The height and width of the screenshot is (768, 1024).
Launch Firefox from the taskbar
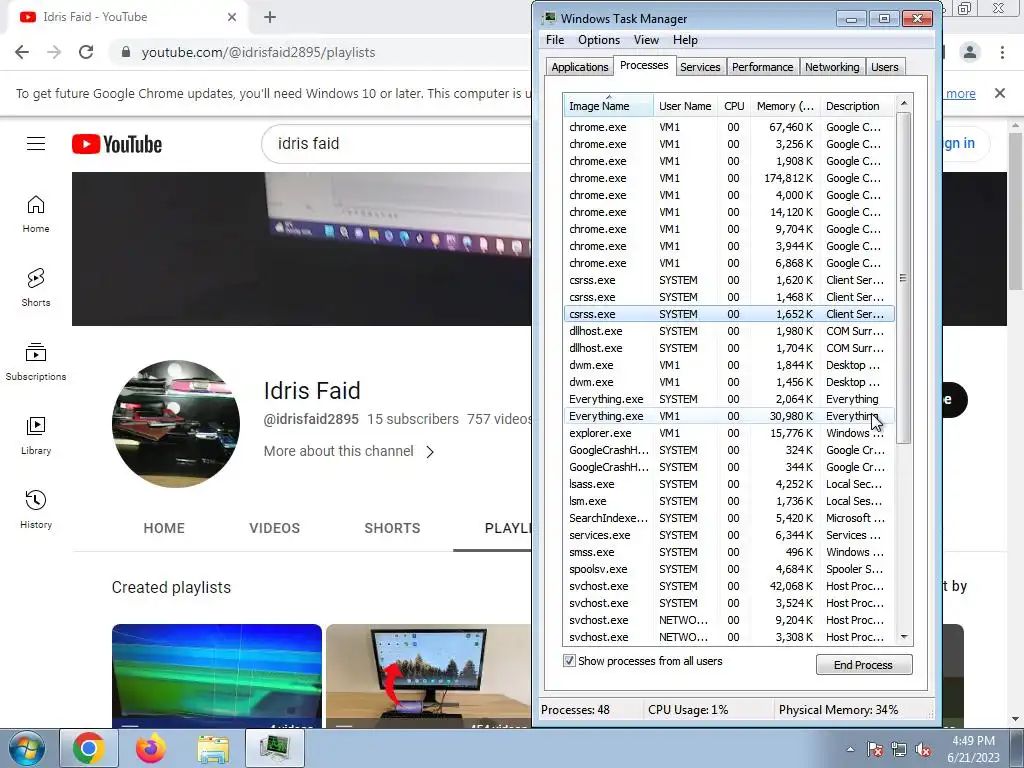pos(150,748)
